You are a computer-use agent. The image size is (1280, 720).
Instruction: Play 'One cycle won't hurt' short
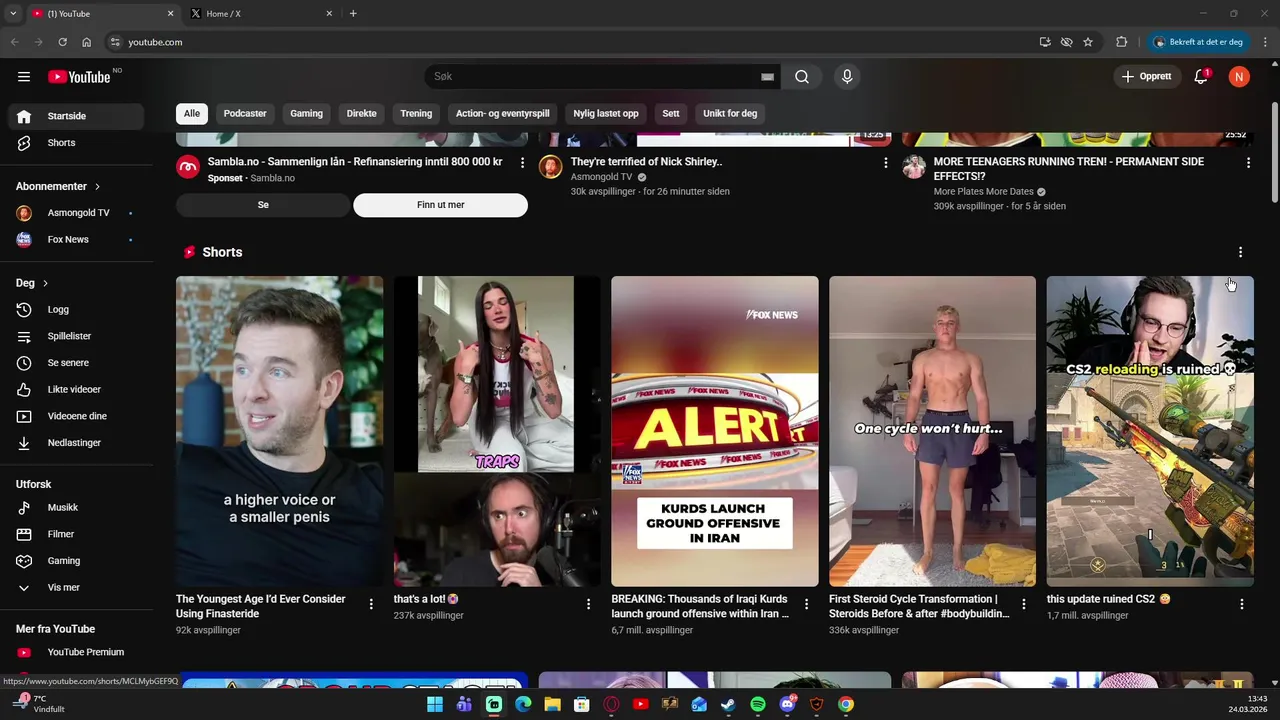click(x=932, y=431)
